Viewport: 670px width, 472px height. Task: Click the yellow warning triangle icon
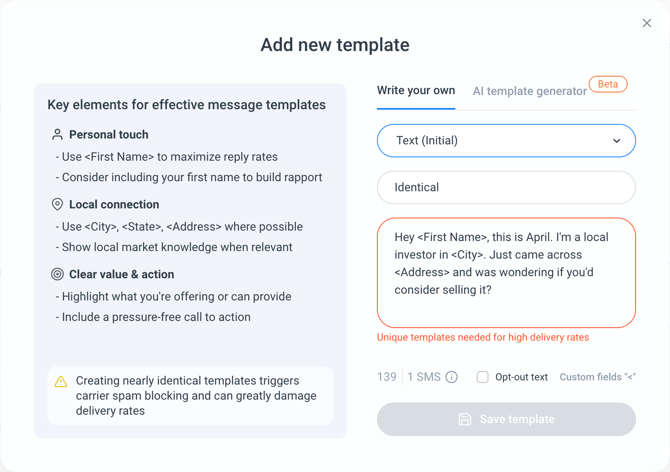61,381
